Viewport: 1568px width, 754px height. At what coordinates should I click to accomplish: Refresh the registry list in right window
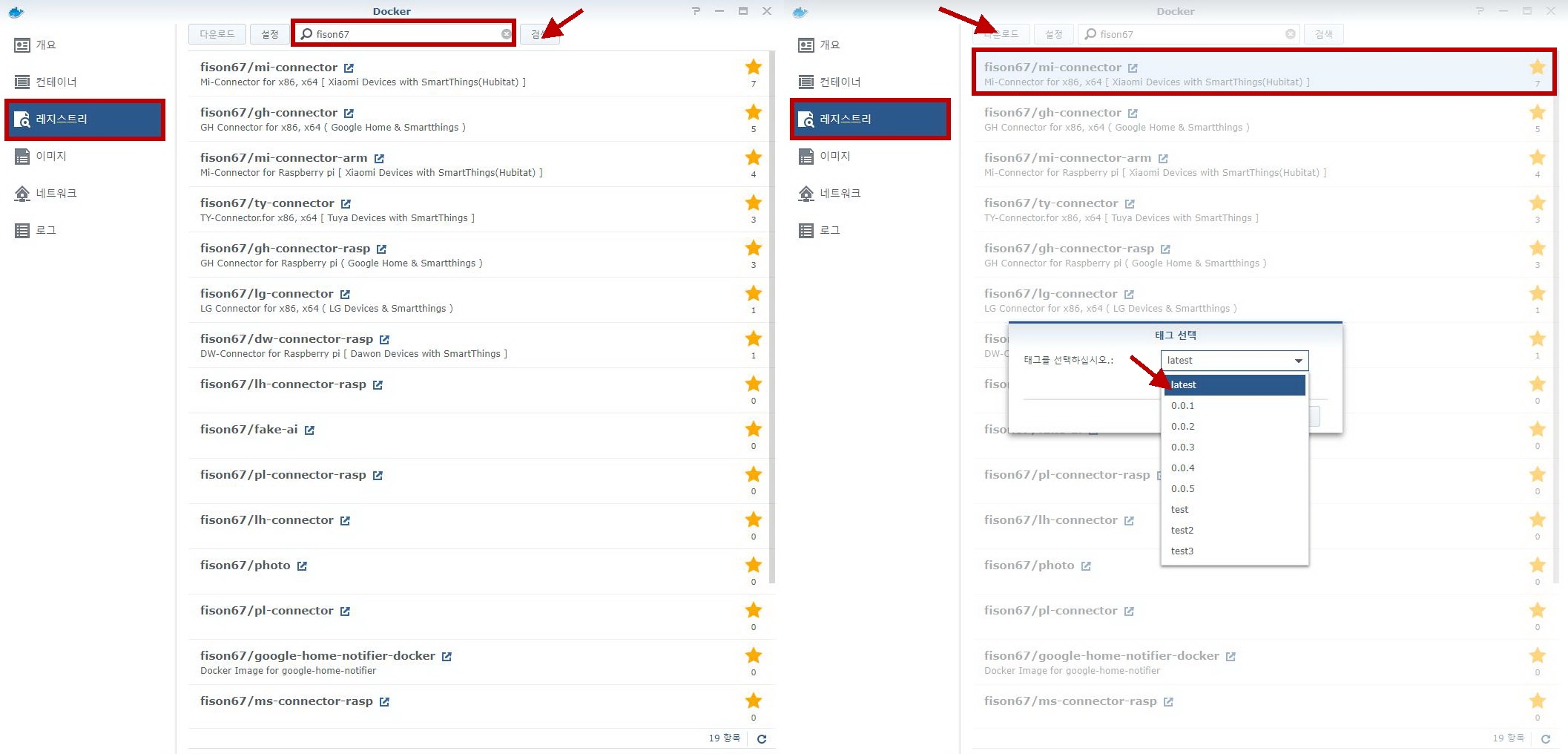click(x=1546, y=739)
